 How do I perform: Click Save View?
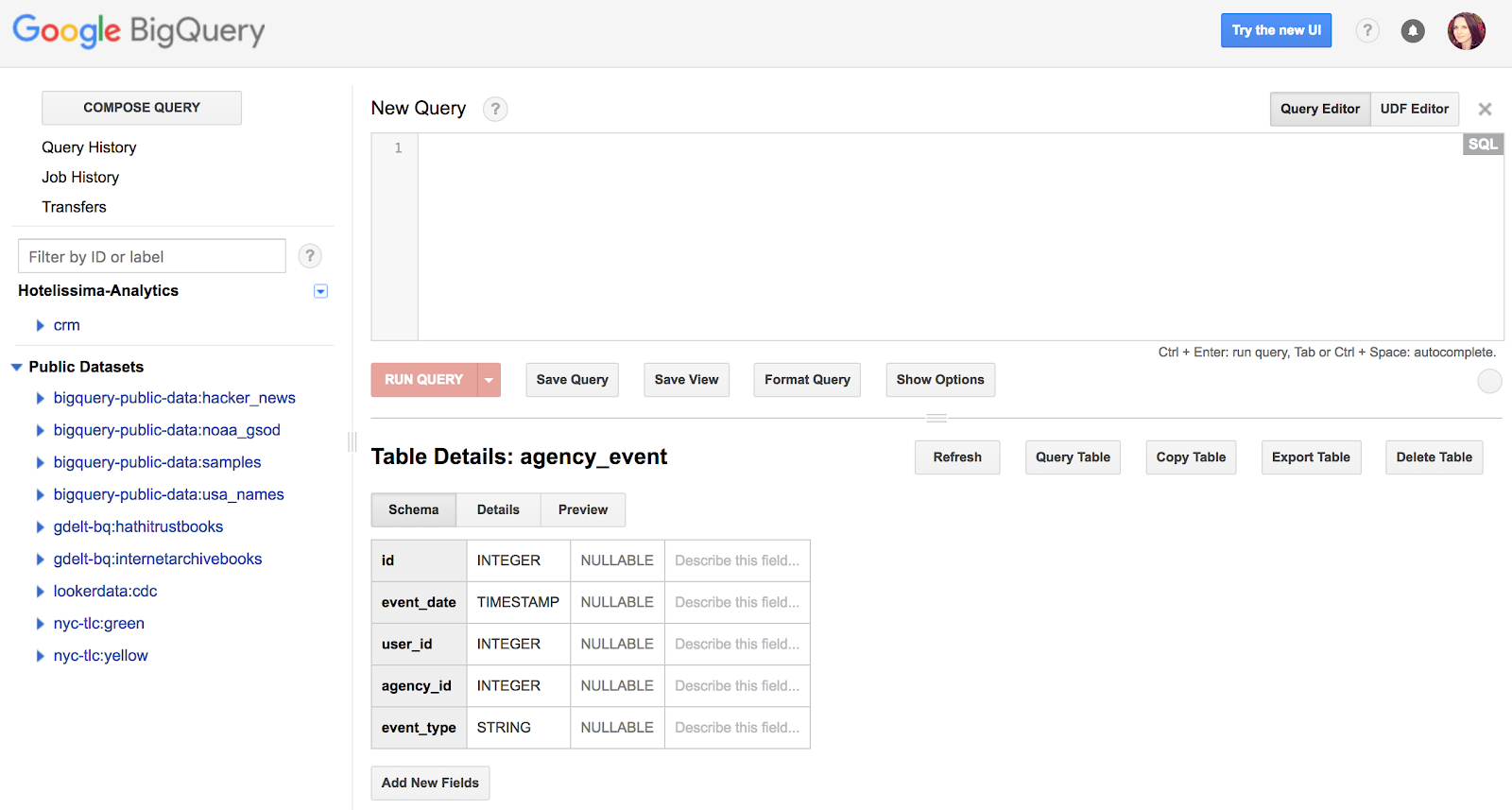pyautogui.click(x=687, y=380)
